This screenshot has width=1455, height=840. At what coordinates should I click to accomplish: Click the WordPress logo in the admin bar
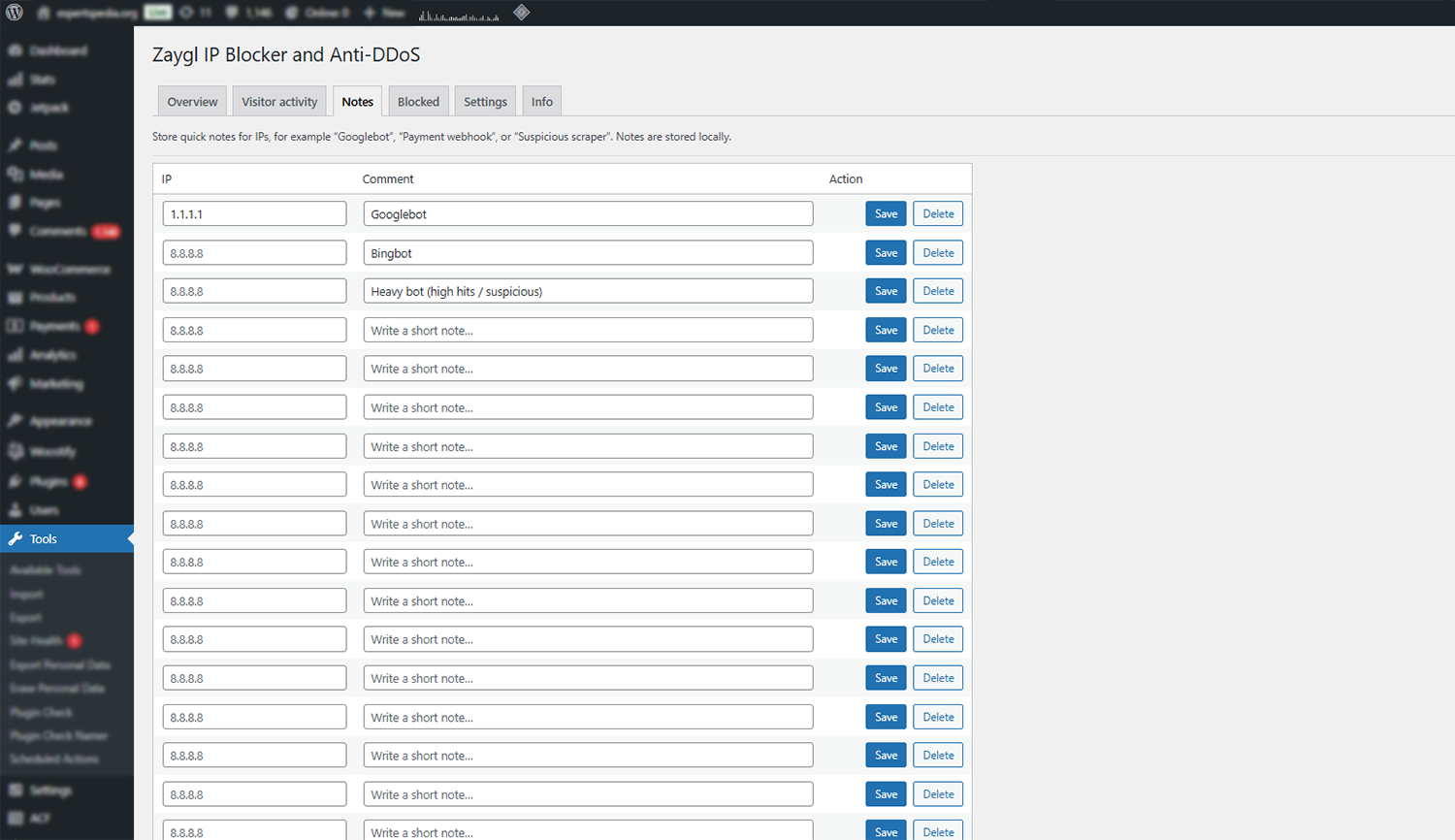[x=14, y=13]
